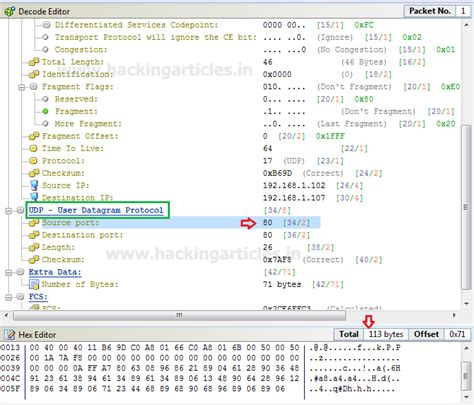Click the Protocol field icon
474x405 pixels.
33,161
